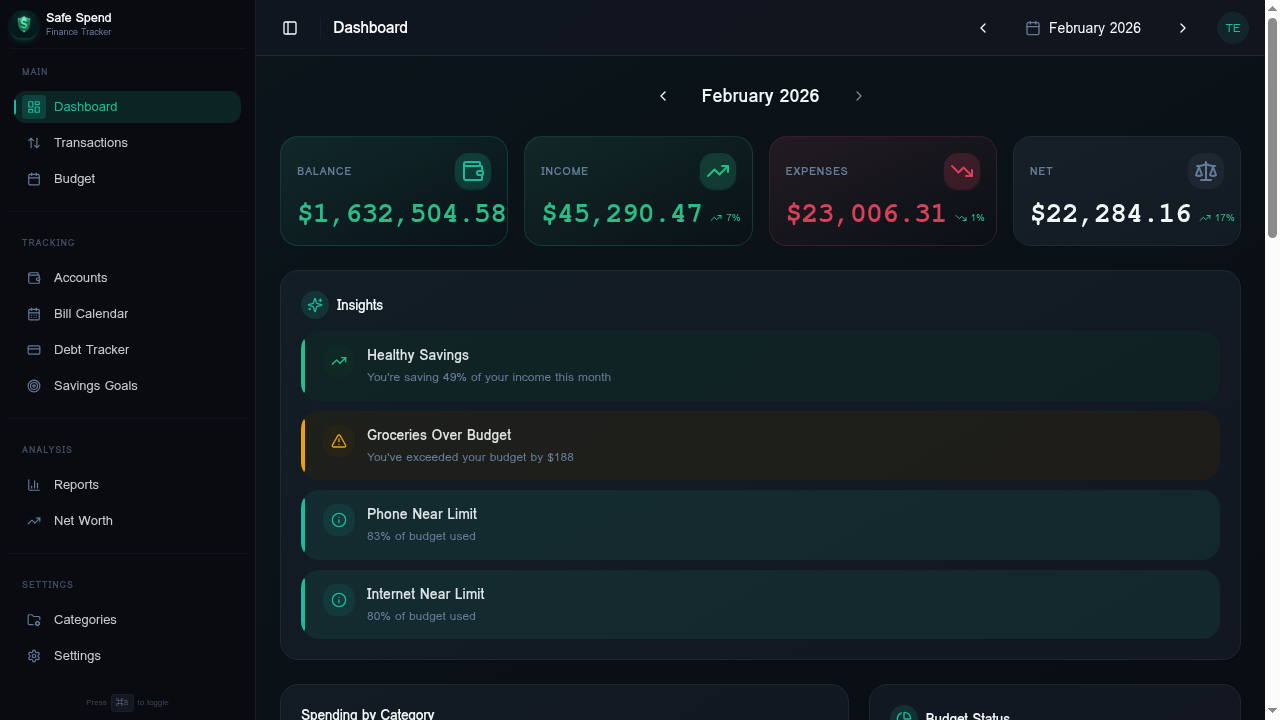Click the Balance wallet card icon
The height and width of the screenshot is (720, 1280).
(x=472, y=171)
